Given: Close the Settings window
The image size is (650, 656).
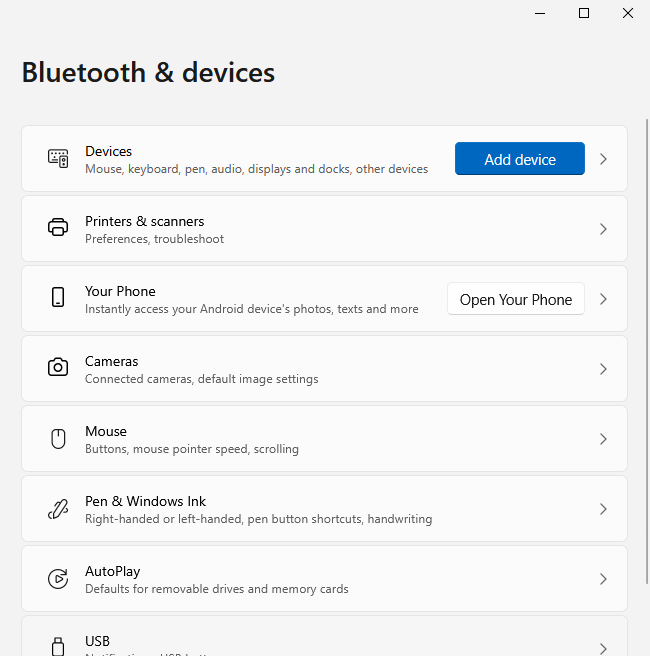Looking at the screenshot, I should pyautogui.click(x=628, y=13).
